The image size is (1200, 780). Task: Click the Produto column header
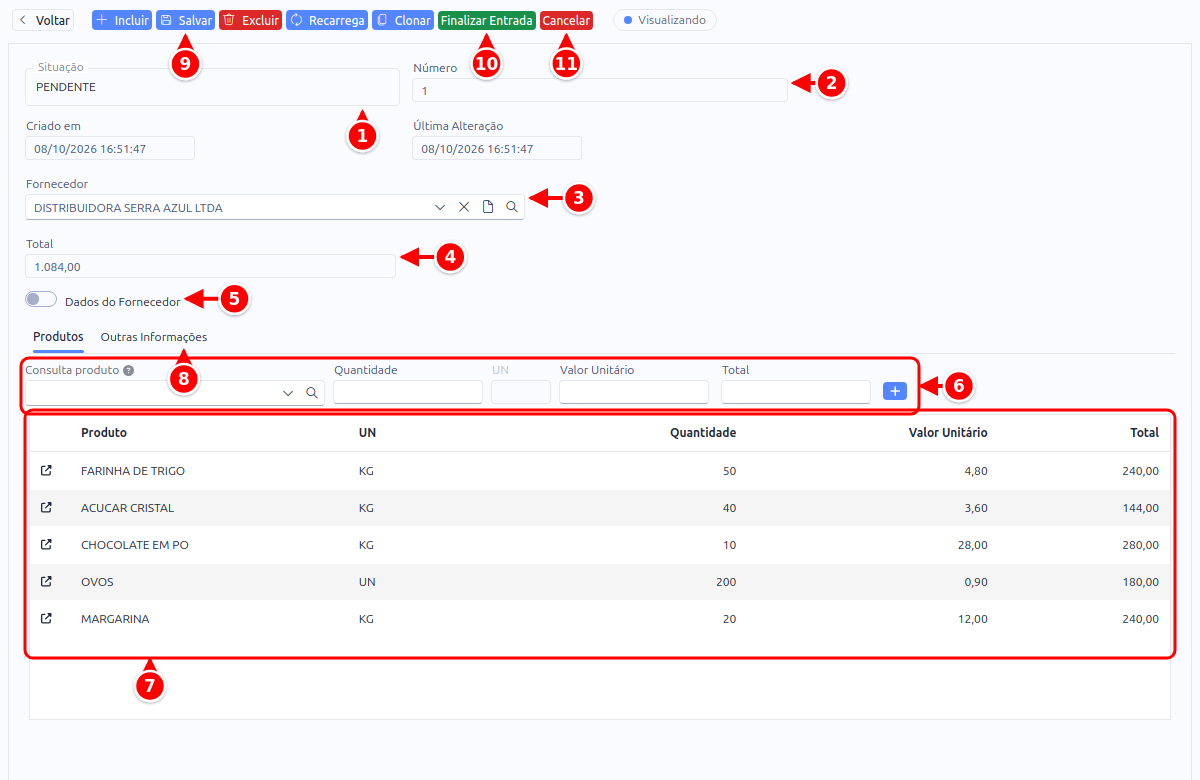tap(104, 432)
